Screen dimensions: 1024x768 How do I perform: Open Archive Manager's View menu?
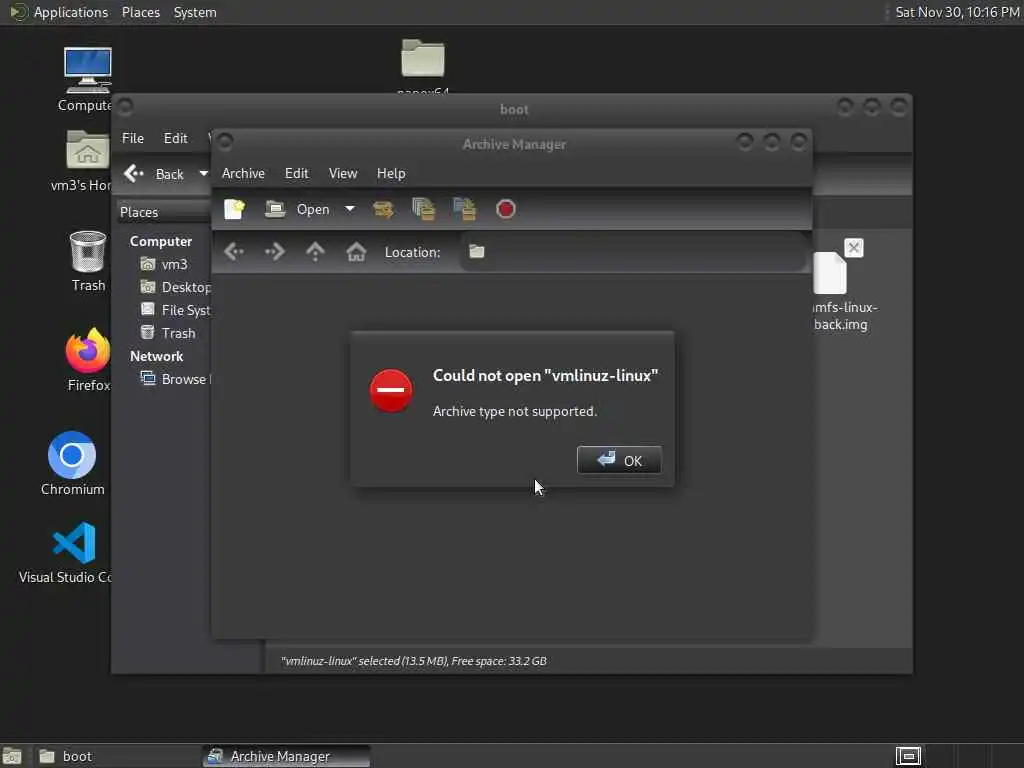click(x=343, y=173)
